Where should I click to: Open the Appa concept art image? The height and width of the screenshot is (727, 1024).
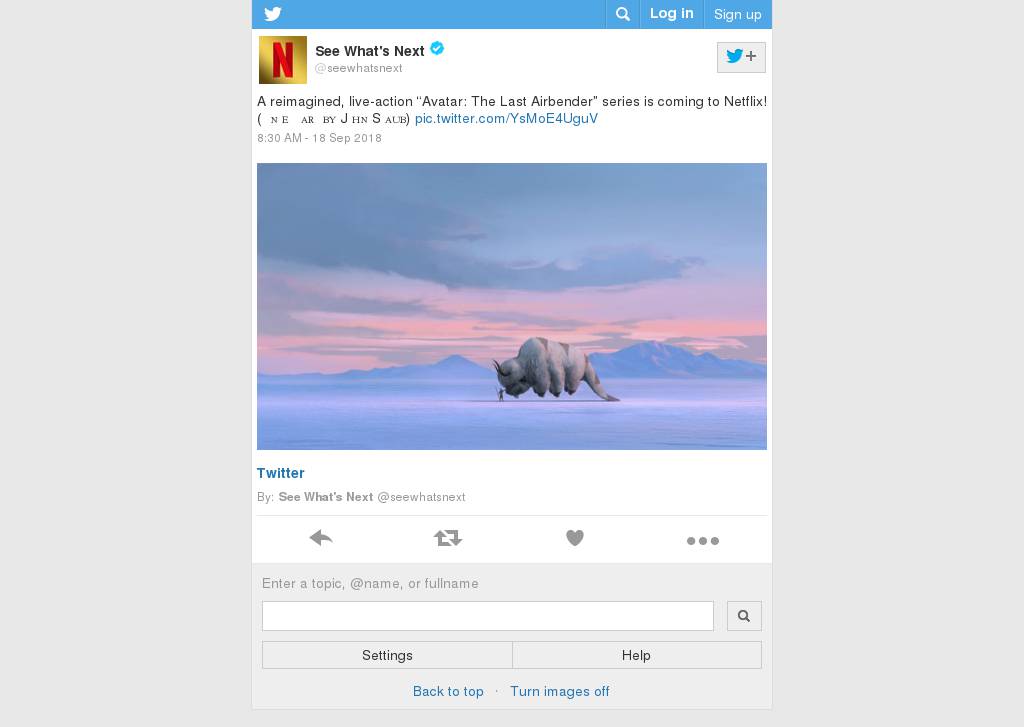pyautogui.click(x=512, y=306)
